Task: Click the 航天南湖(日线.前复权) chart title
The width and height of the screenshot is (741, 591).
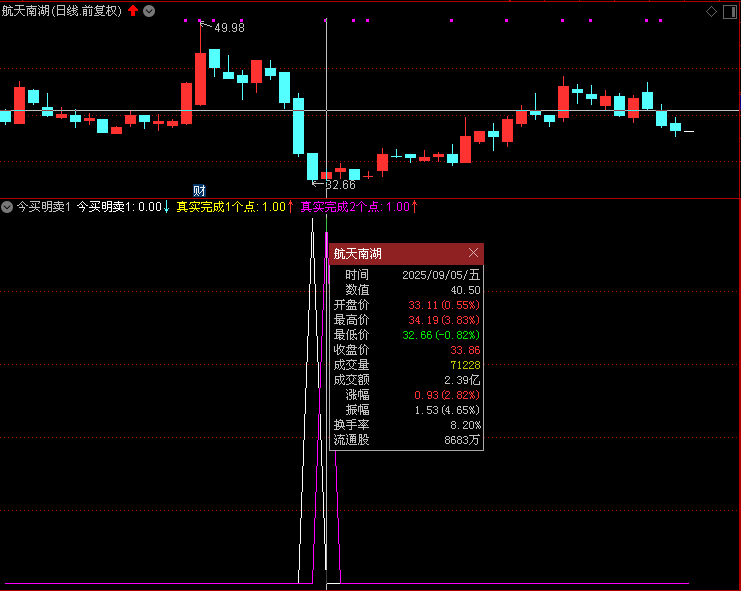Action: pos(61,10)
